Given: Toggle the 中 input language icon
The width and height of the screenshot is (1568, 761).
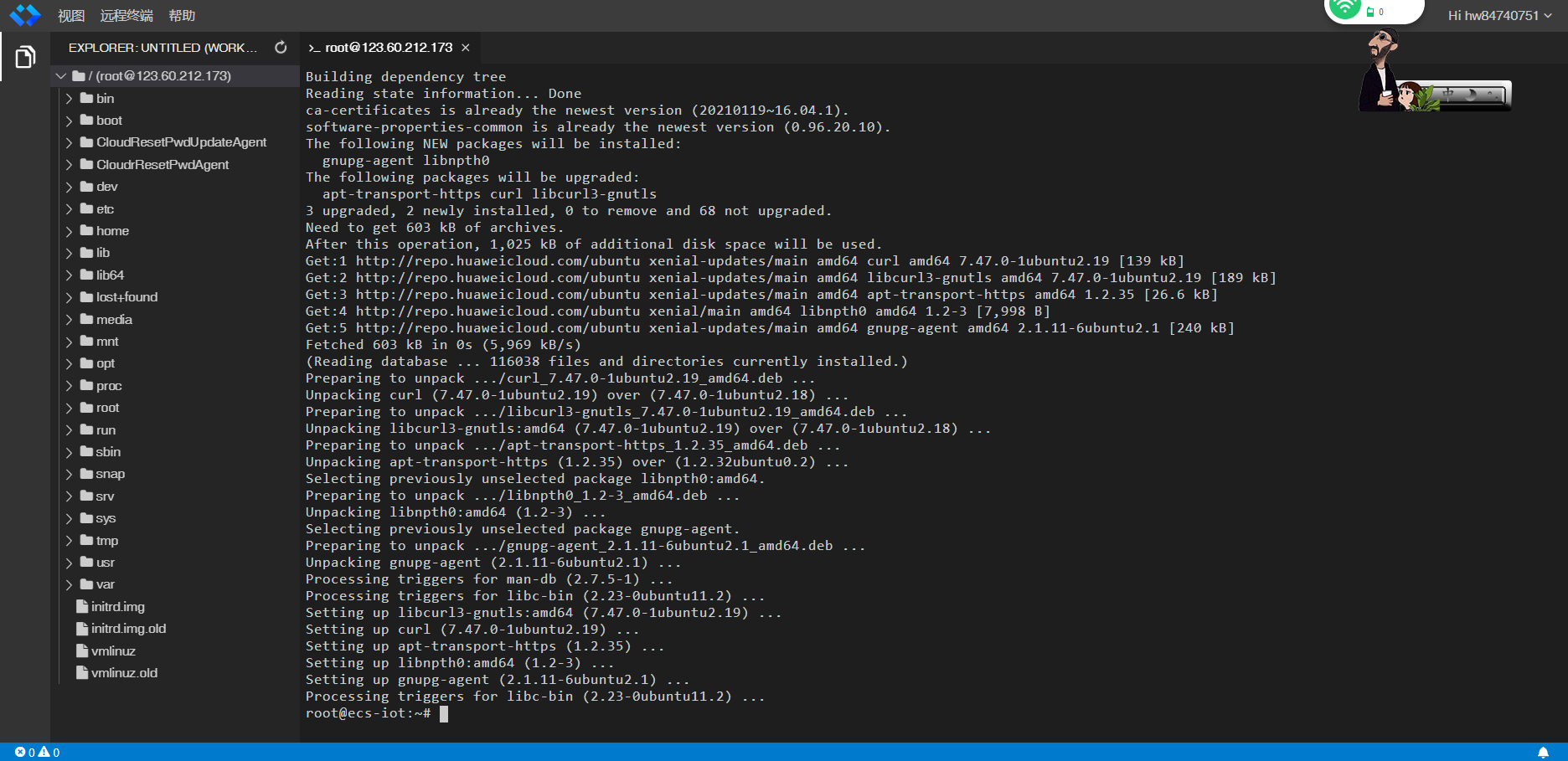Looking at the screenshot, I should tap(1449, 95).
